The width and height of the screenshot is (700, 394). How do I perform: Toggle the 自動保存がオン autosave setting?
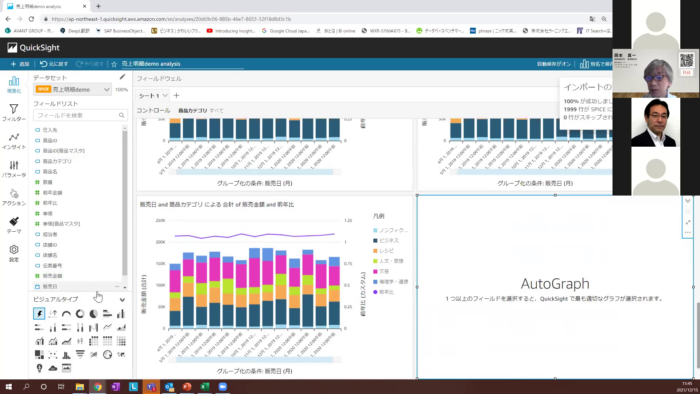coord(554,64)
